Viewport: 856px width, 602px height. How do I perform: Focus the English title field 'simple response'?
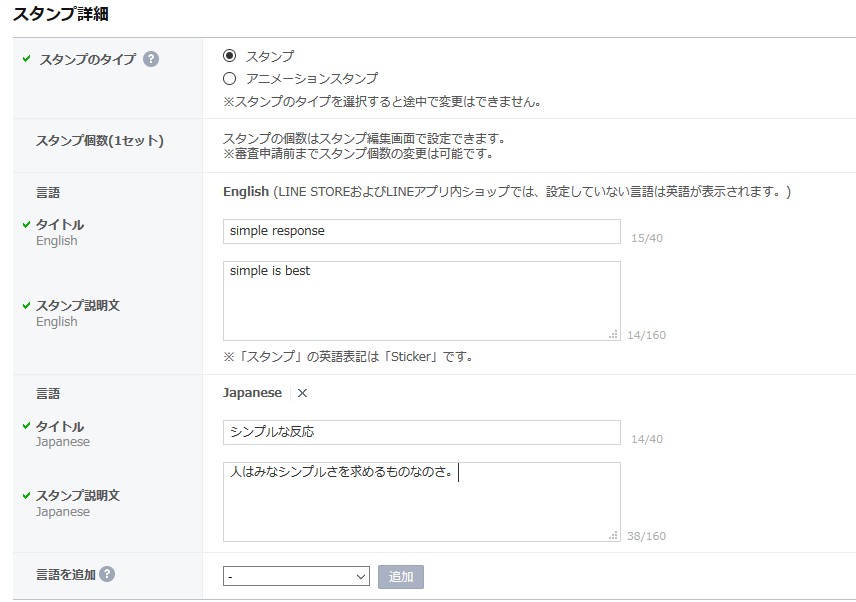421,231
